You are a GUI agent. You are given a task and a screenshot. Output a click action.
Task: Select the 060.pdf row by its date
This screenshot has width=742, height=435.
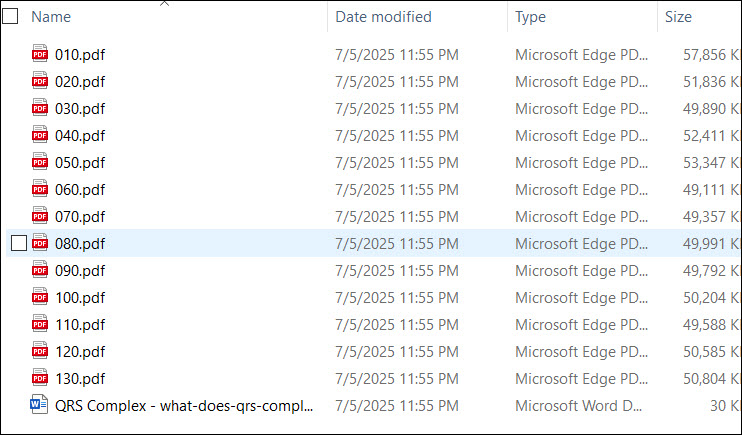pyautogui.click(x=397, y=189)
